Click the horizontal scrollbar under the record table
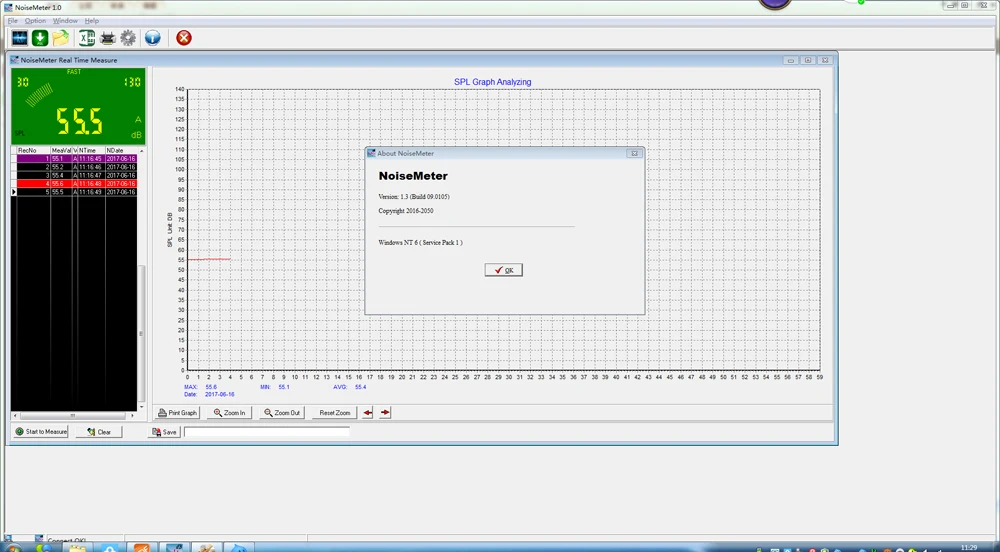The height and width of the screenshot is (552, 1000). [x=73, y=416]
